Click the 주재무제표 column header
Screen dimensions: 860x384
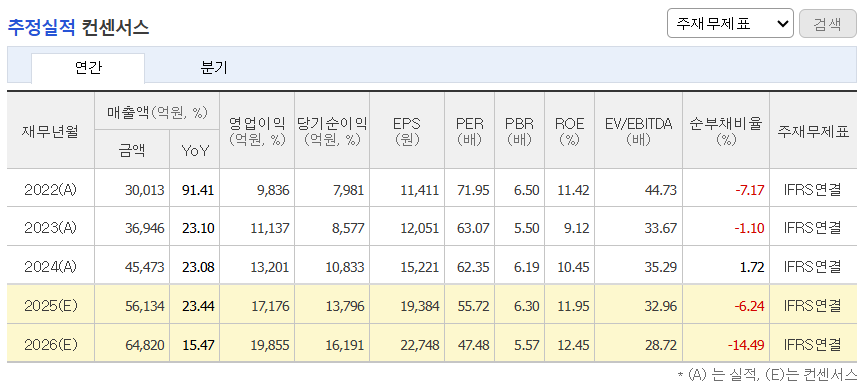pos(813,131)
